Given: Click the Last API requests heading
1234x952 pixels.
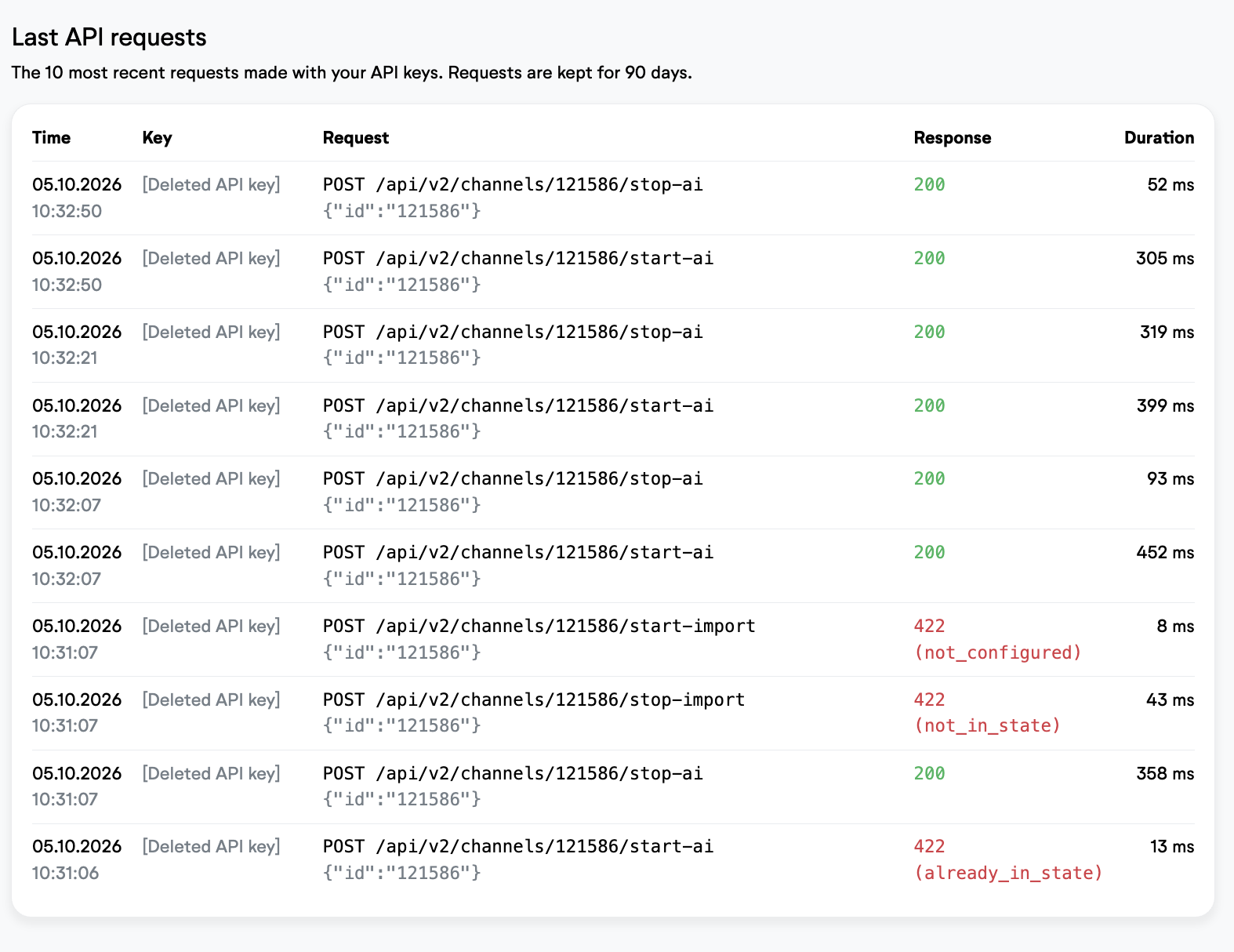Looking at the screenshot, I should pos(109,38).
